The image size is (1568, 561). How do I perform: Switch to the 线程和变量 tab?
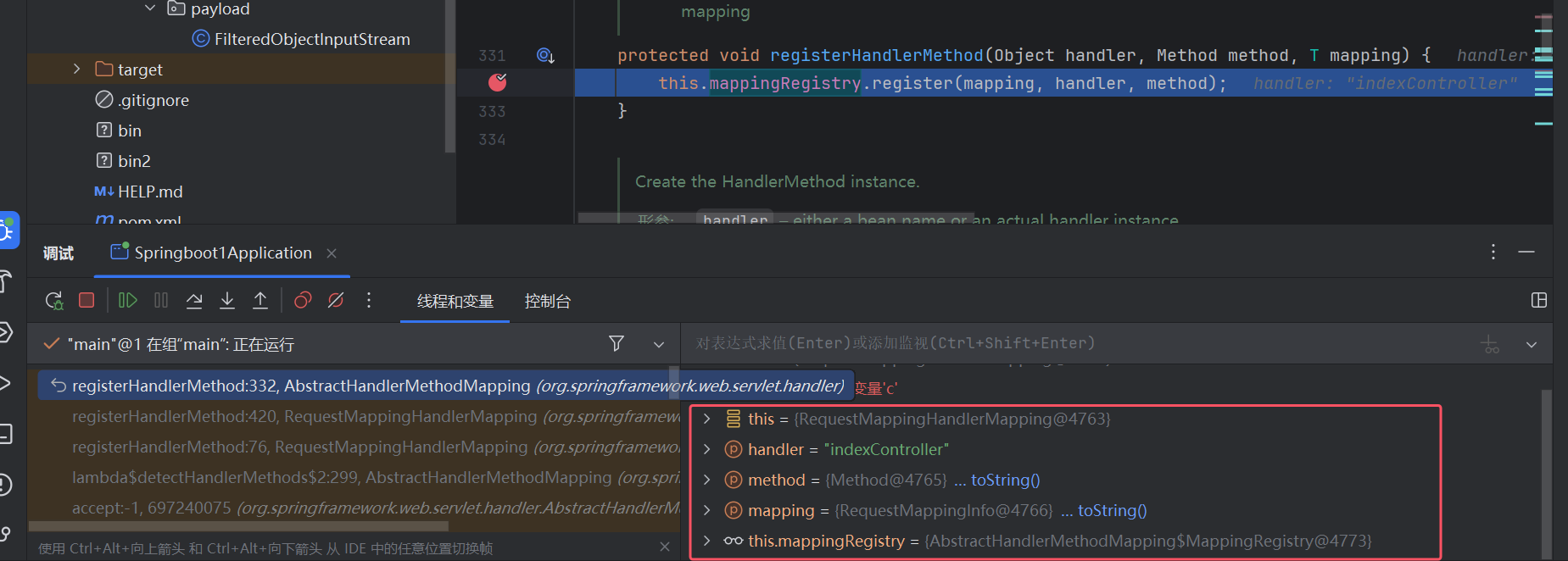pos(455,301)
